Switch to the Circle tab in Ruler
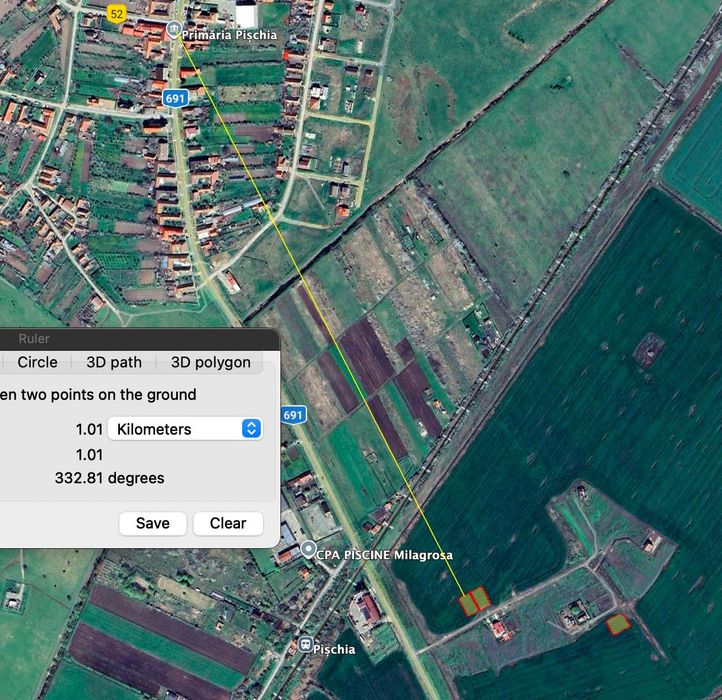This screenshot has width=722, height=700. click(x=37, y=362)
